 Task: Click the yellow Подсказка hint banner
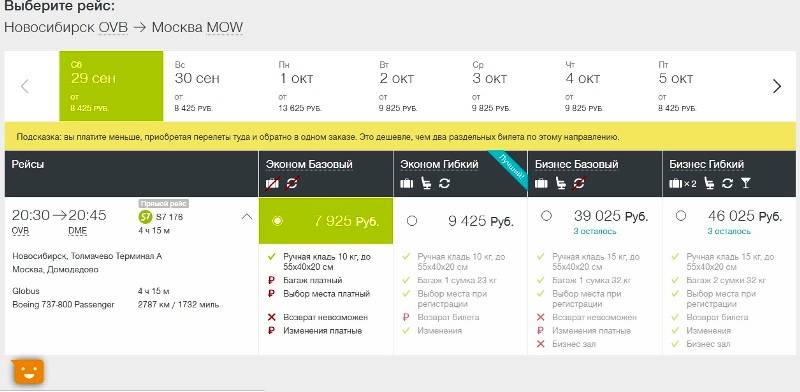point(400,137)
